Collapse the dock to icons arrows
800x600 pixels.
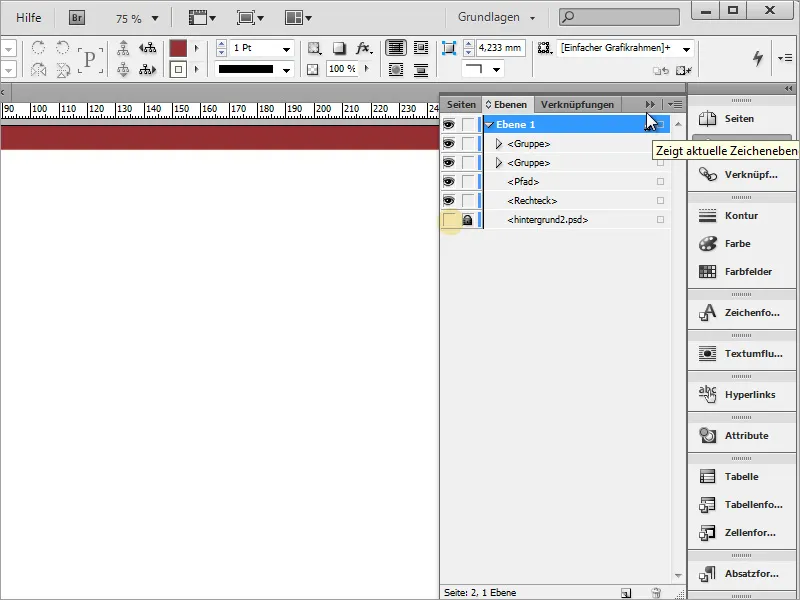tap(789, 89)
